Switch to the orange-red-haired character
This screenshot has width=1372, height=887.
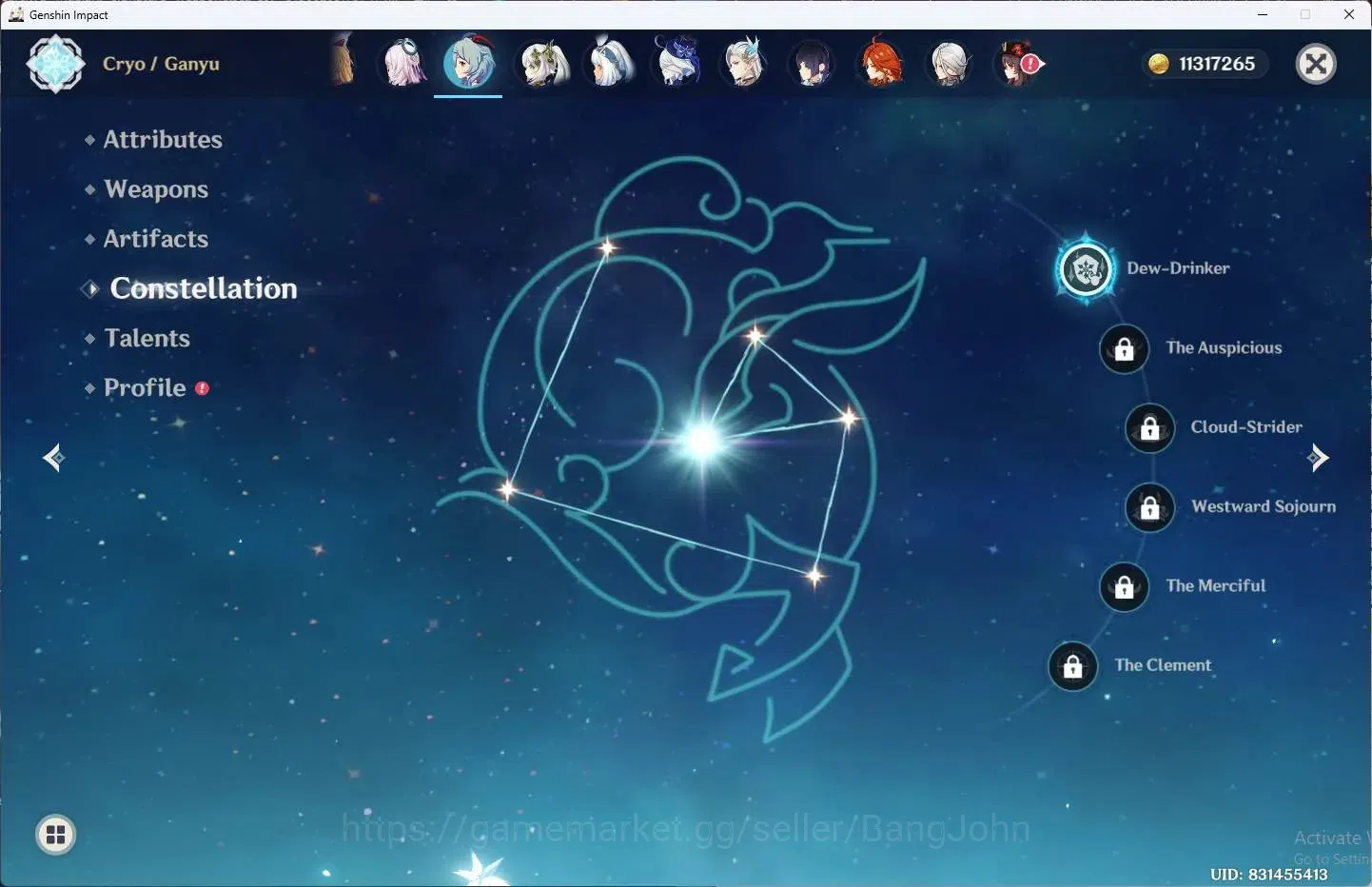880,63
